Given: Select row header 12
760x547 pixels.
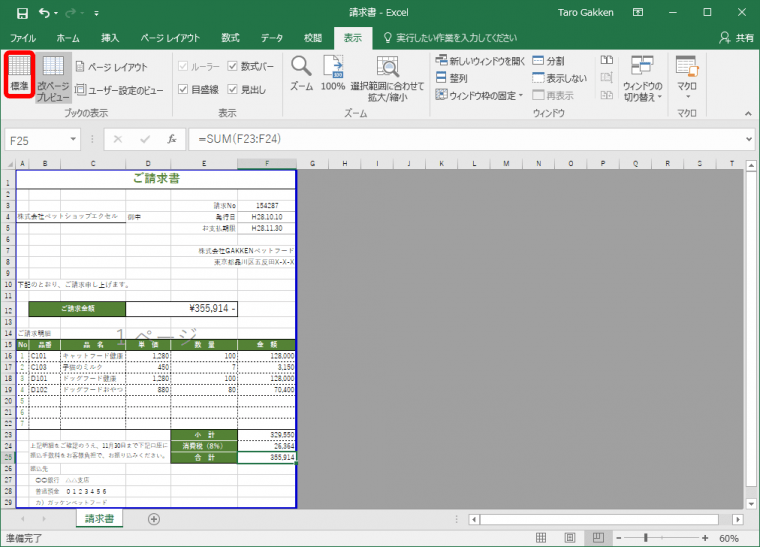Looking at the screenshot, I should [8, 311].
